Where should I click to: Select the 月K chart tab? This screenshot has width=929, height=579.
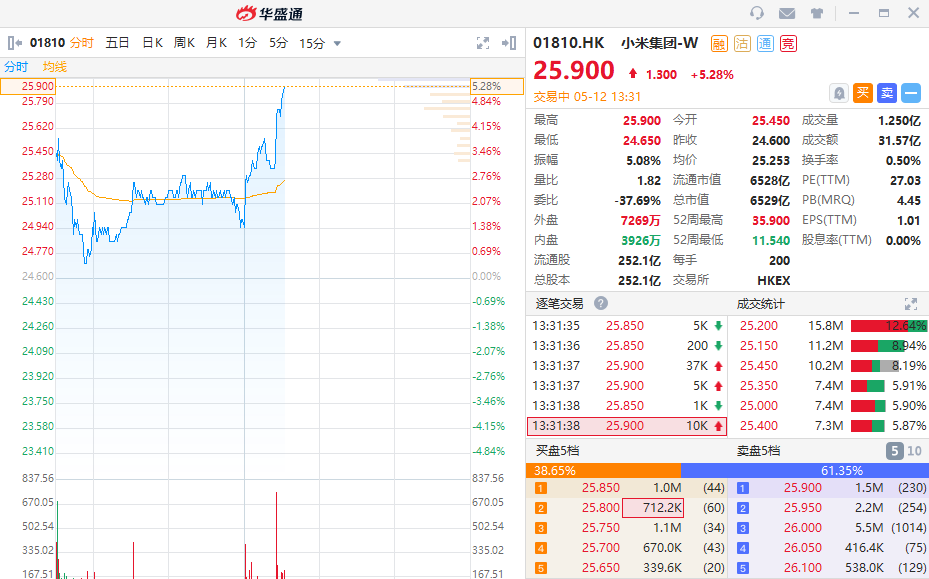[x=216, y=43]
